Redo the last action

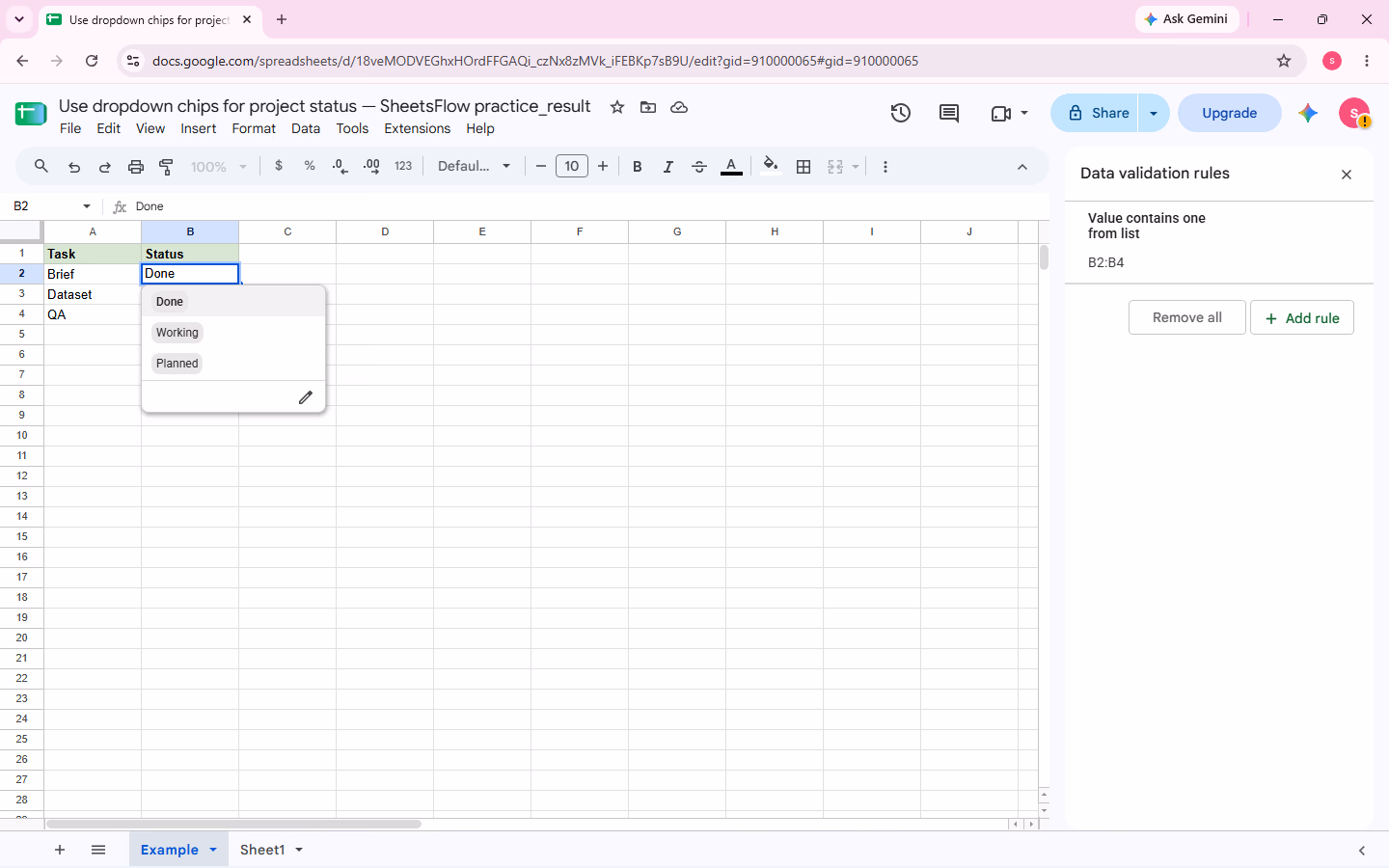105,166
